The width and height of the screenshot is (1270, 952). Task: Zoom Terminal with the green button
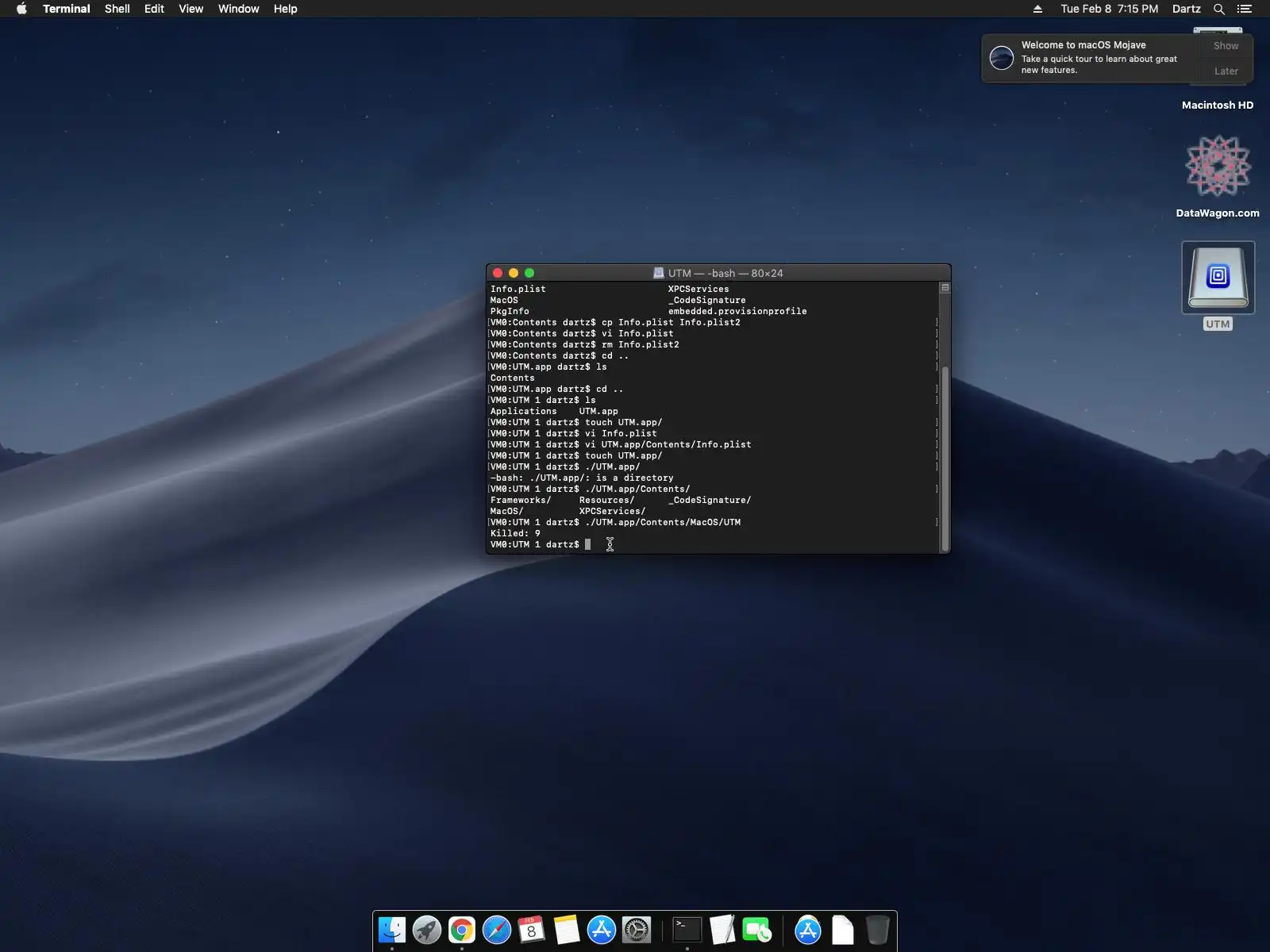pos(529,273)
